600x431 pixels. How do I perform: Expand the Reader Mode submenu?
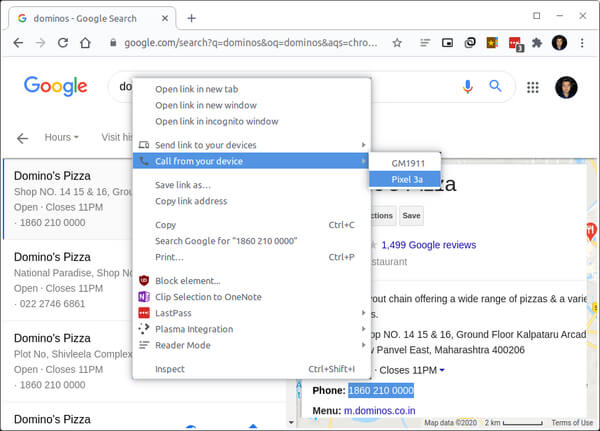coord(252,345)
